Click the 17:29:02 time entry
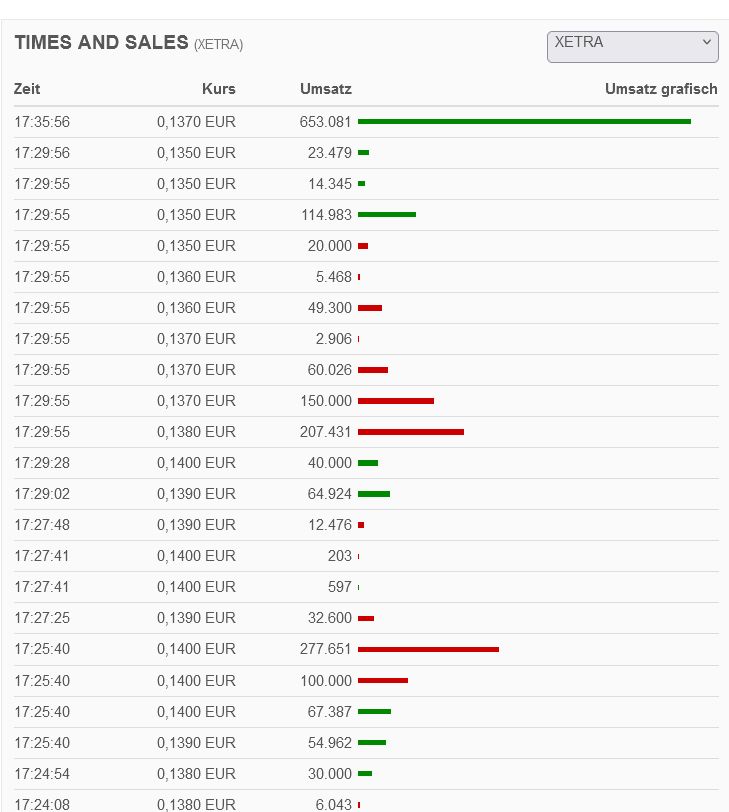This screenshot has width=729, height=812. pyautogui.click(x=42, y=494)
